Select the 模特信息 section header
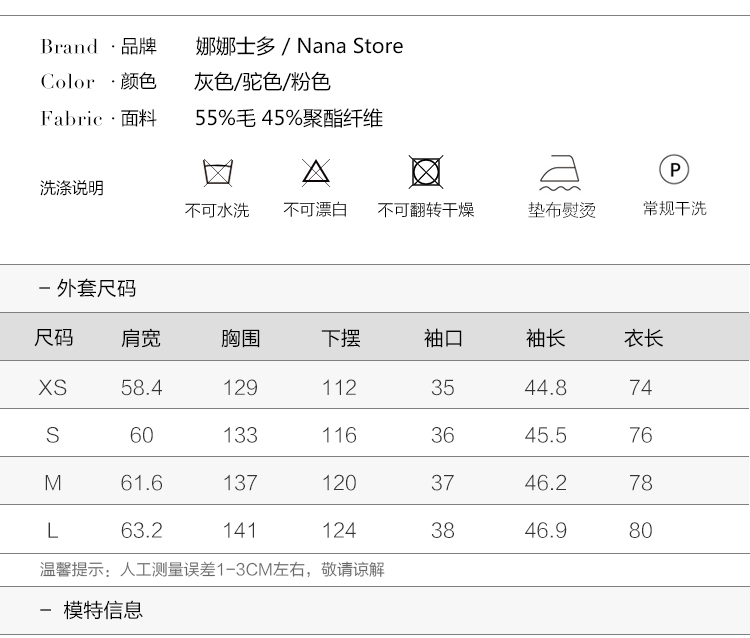The height and width of the screenshot is (638, 750). point(103,610)
